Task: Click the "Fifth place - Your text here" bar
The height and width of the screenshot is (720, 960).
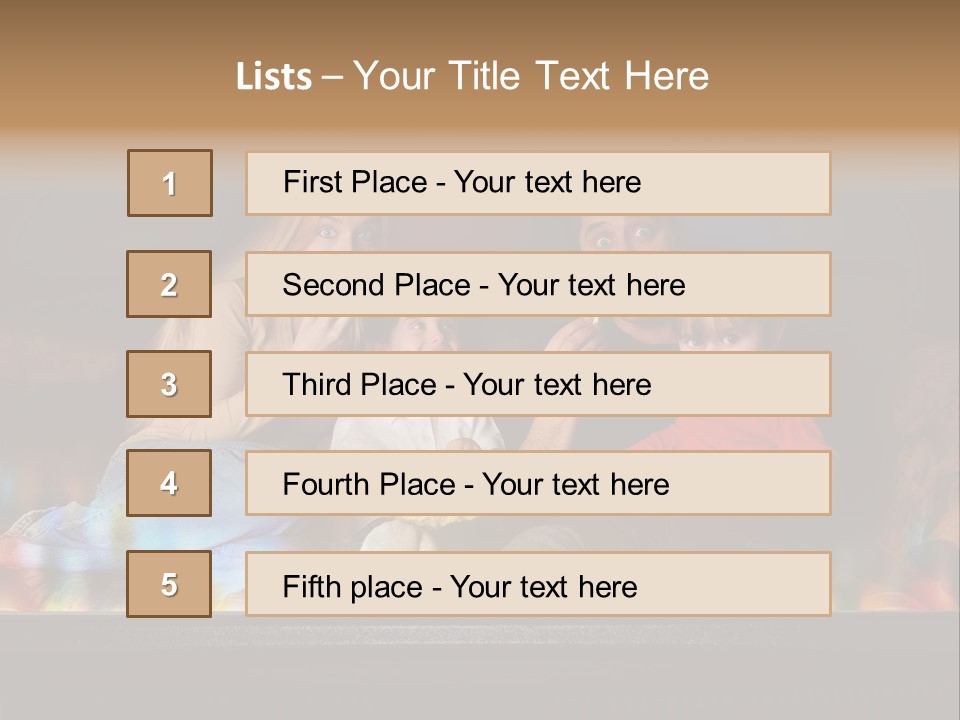Action: [x=538, y=585]
